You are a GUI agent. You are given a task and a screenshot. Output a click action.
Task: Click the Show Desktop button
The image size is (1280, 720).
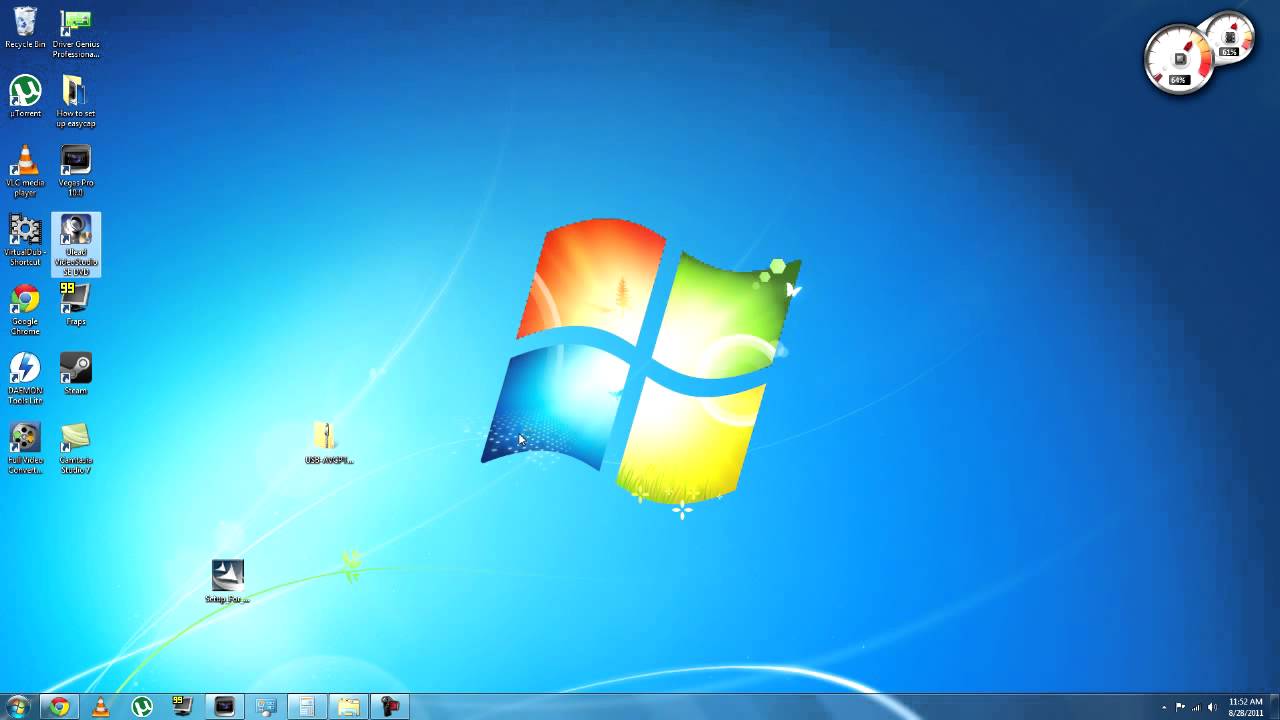tap(1274, 707)
